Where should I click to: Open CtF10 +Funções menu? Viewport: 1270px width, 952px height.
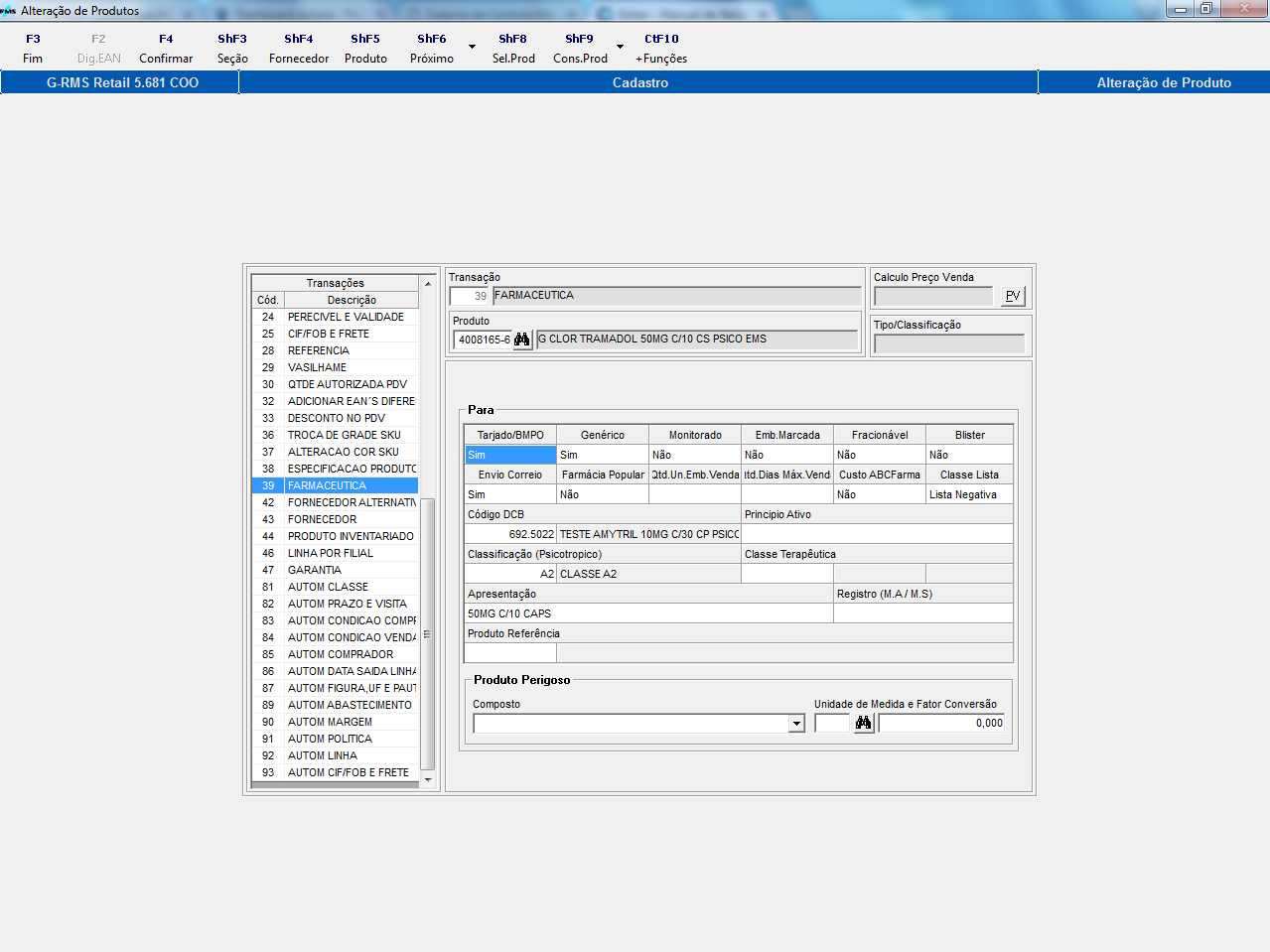point(661,49)
